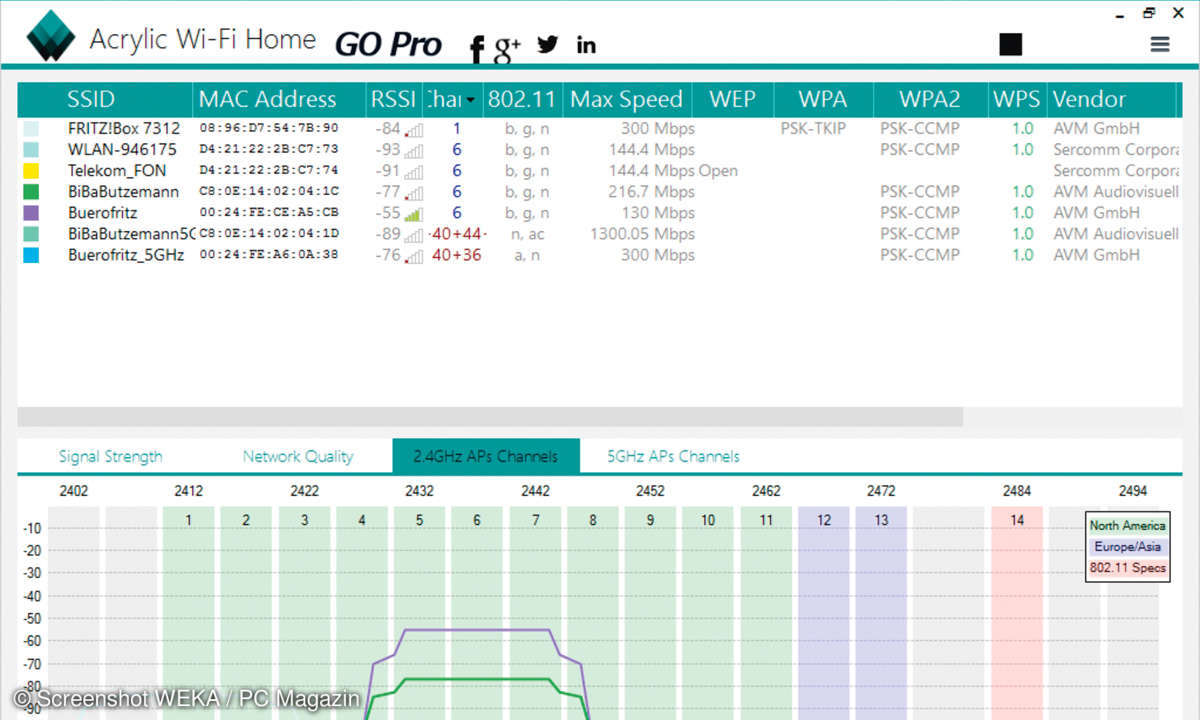
Task: Select the Buerofritz_5GHz network name
Action: point(126,255)
